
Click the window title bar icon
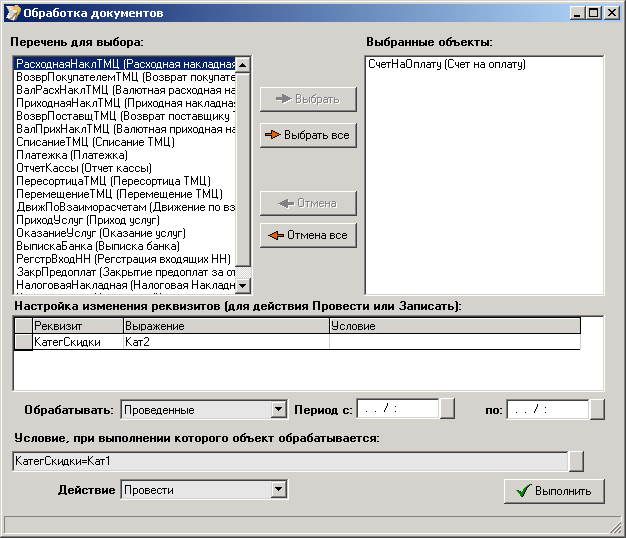point(13,13)
